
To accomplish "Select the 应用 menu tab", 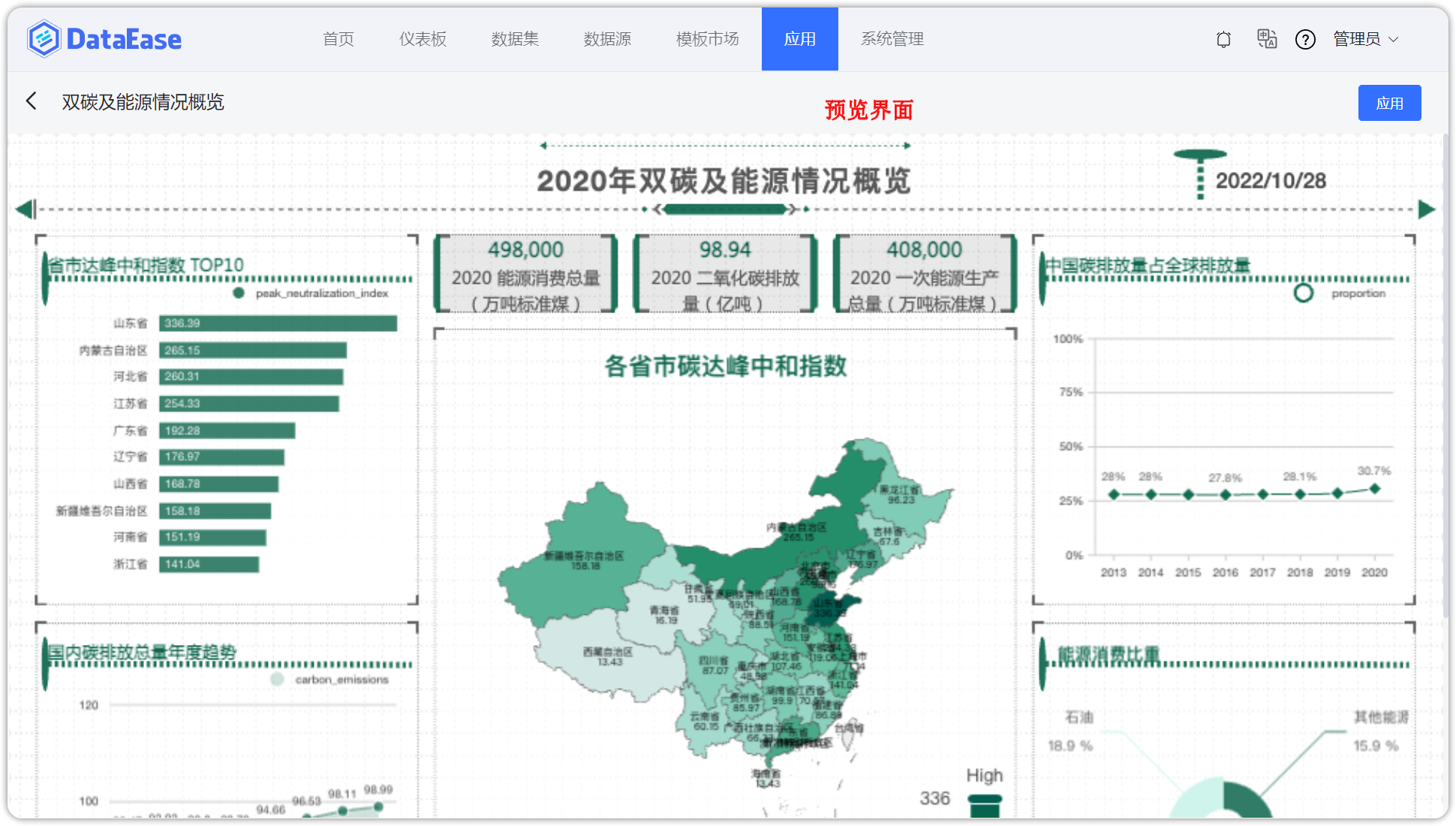I will coord(800,39).
